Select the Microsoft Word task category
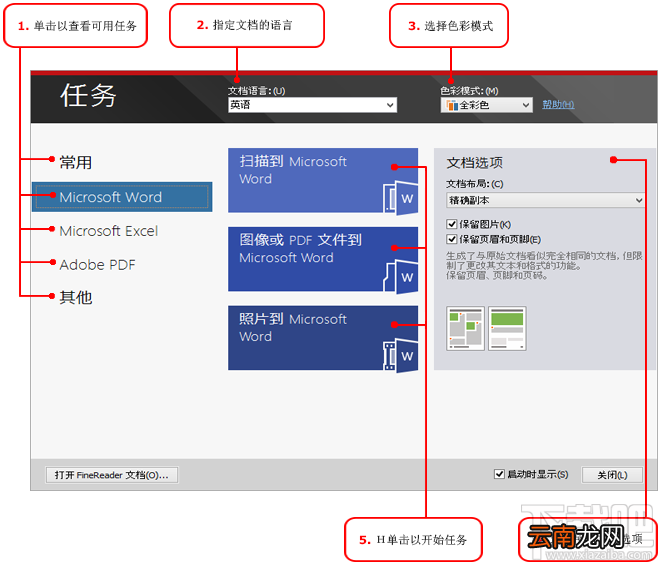 [x=122, y=197]
